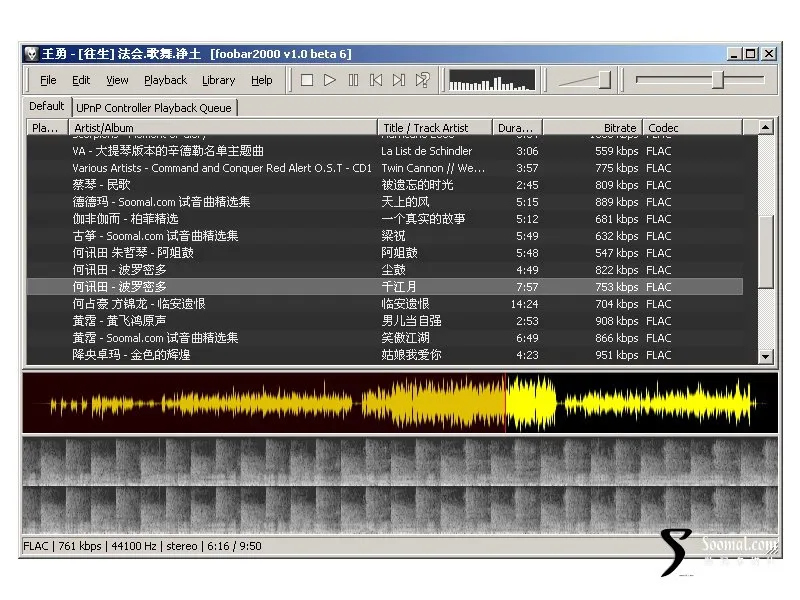
Task: Select the 何训田 朱哲琴 - 阿姐鼓 row
Action: click(x=385, y=253)
